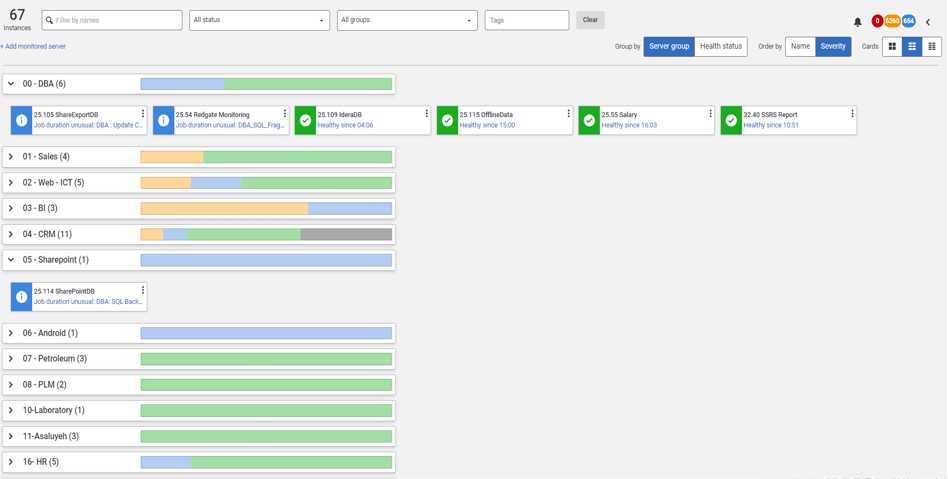The height and width of the screenshot is (479, 948).
Task: Click the collapse panel arrow at top right
Action: coord(928,21)
